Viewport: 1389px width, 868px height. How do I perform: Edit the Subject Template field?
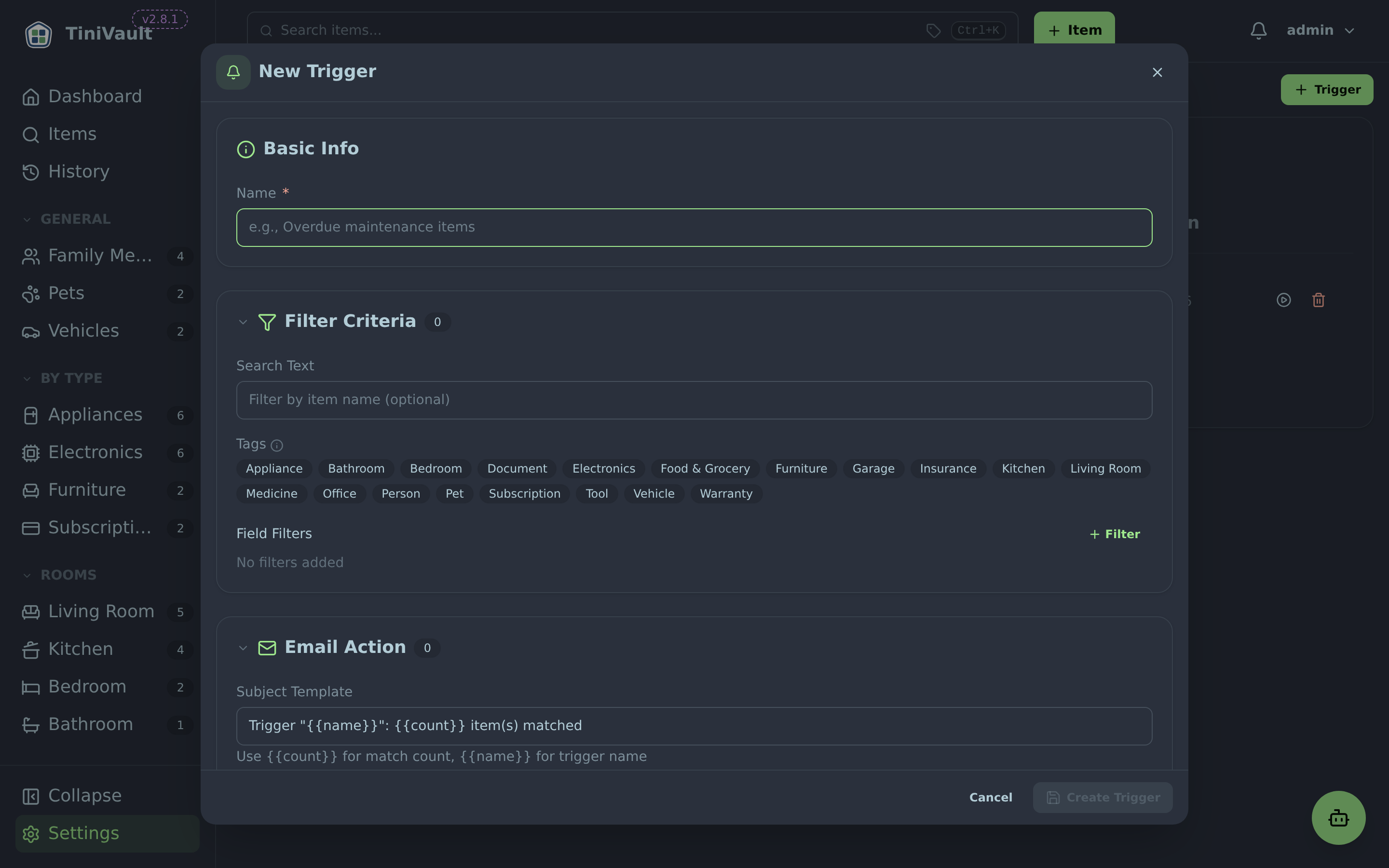pos(694,726)
